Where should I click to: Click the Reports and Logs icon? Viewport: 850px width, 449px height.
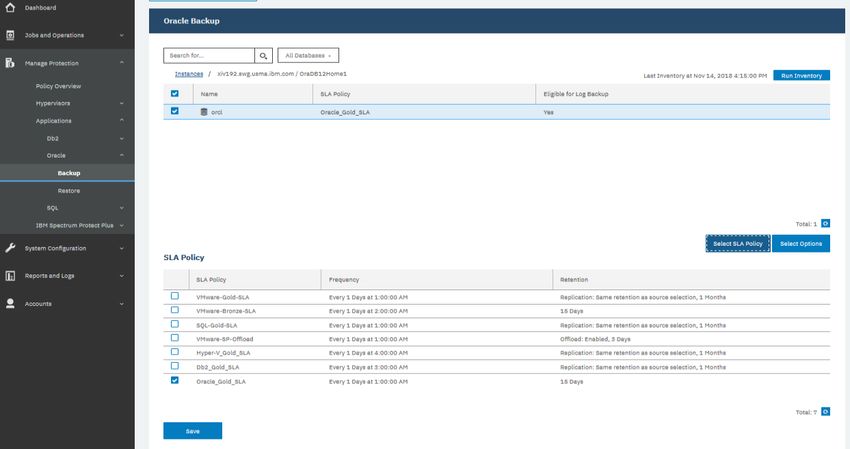10,275
